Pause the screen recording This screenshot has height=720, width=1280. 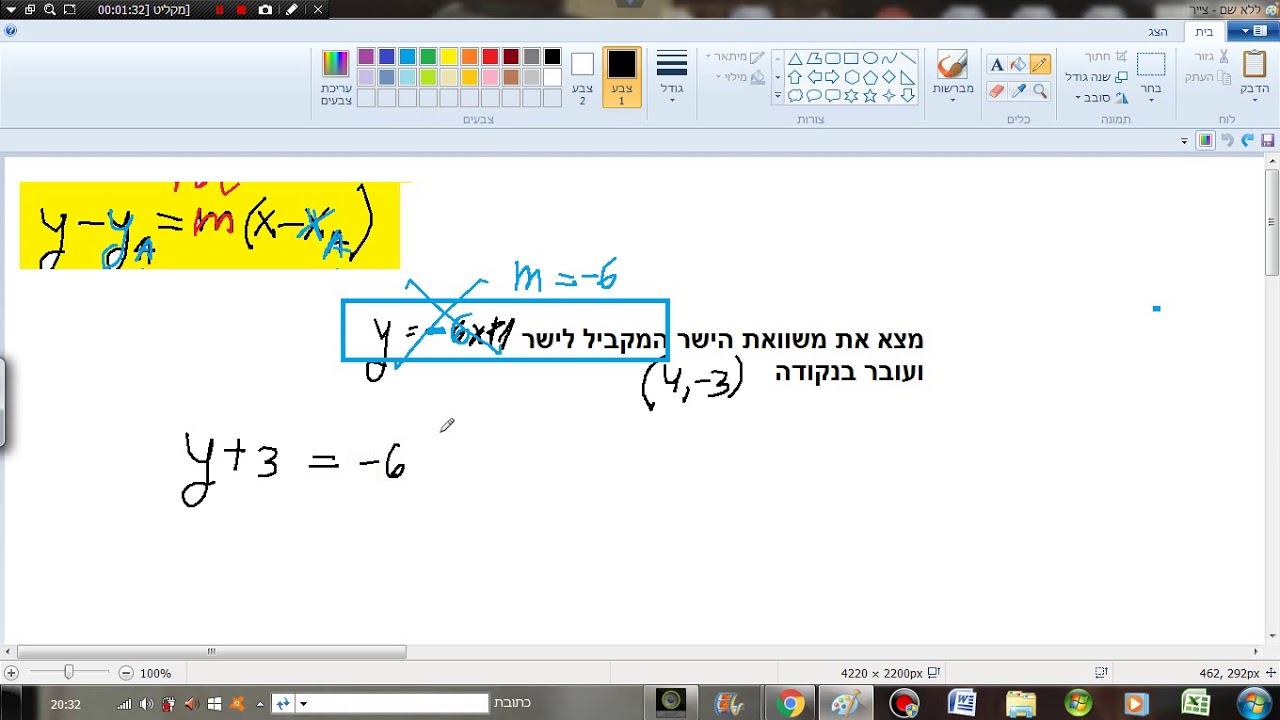[x=219, y=10]
